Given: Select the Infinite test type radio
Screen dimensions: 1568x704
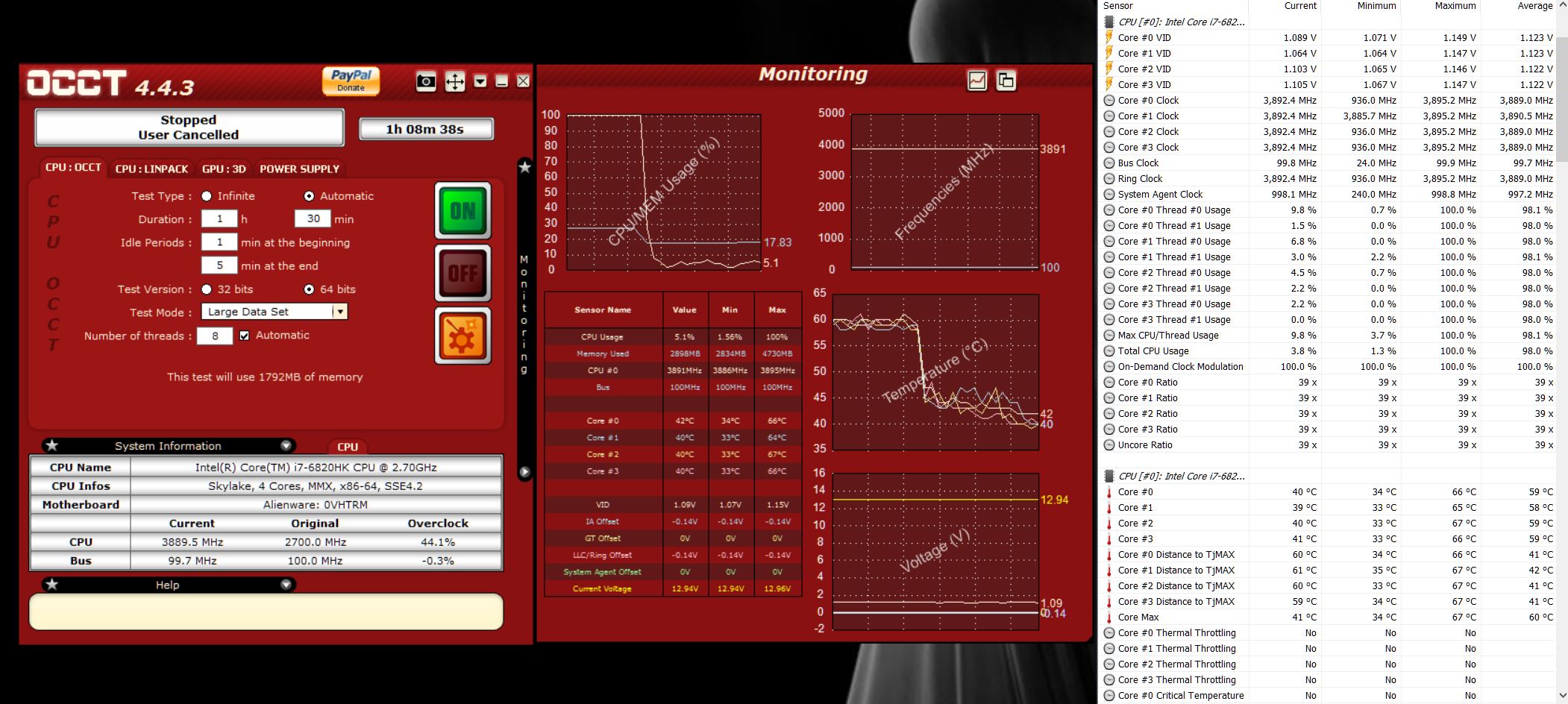Looking at the screenshot, I should pyautogui.click(x=207, y=196).
